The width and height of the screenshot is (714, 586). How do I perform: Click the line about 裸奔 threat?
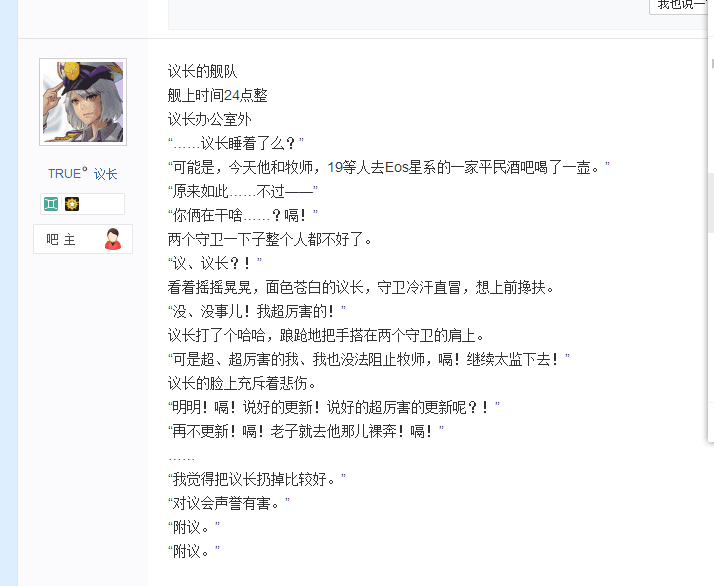pyautogui.click(x=306, y=431)
